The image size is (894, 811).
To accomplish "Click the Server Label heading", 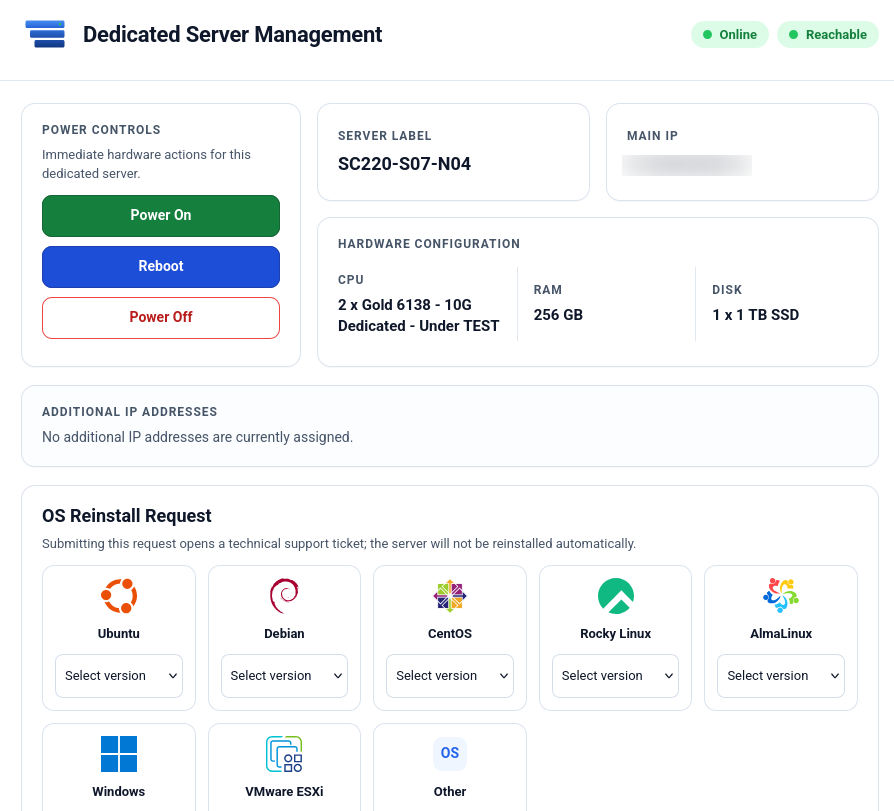I will tap(384, 136).
